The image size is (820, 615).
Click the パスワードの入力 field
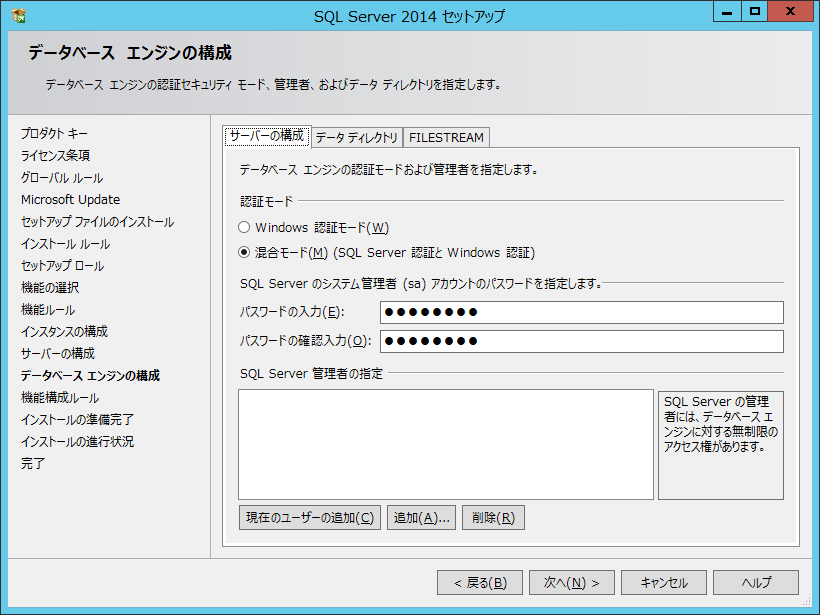(580, 313)
